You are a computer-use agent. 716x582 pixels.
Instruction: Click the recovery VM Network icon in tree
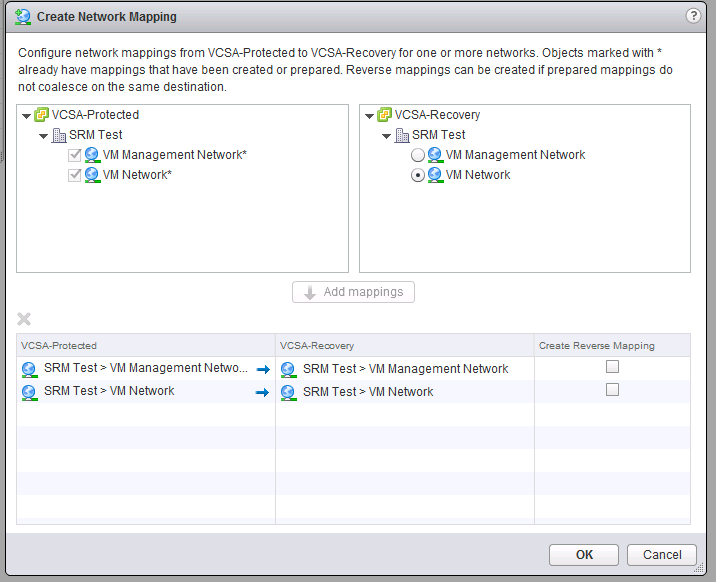click(x=435, y=175)
